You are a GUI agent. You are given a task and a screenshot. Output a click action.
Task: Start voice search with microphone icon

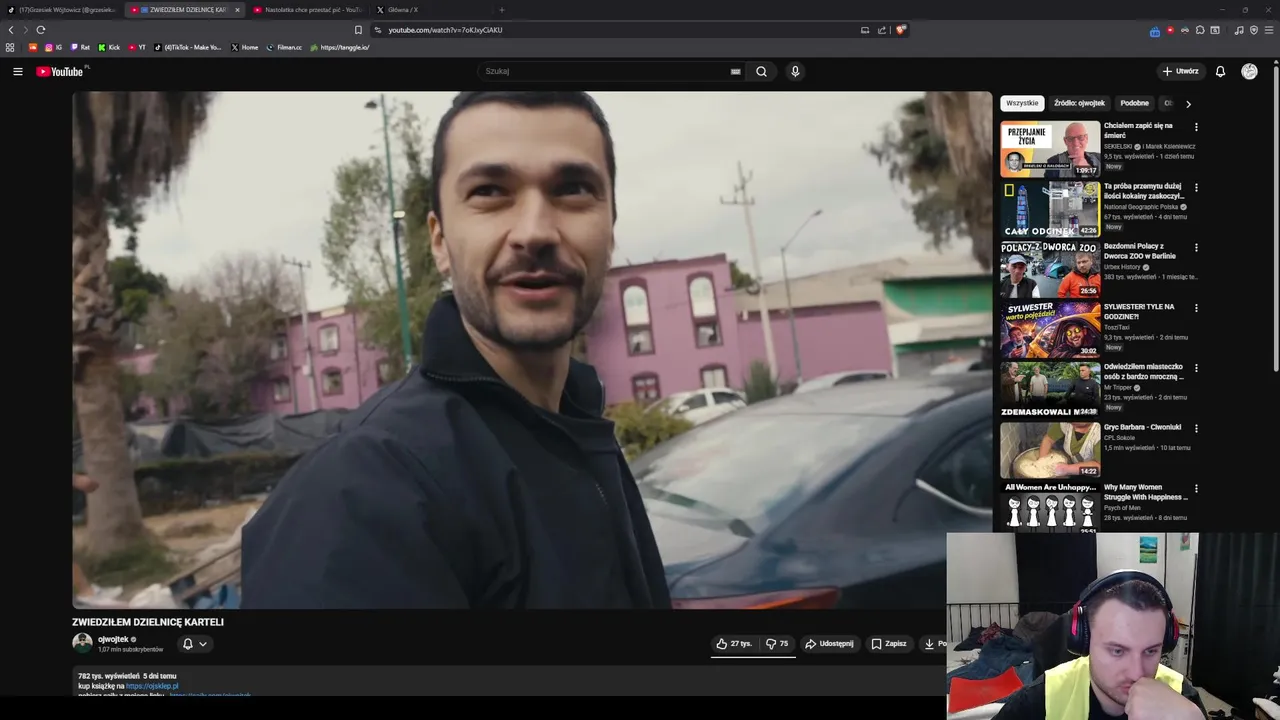click(x=795, y=71)
